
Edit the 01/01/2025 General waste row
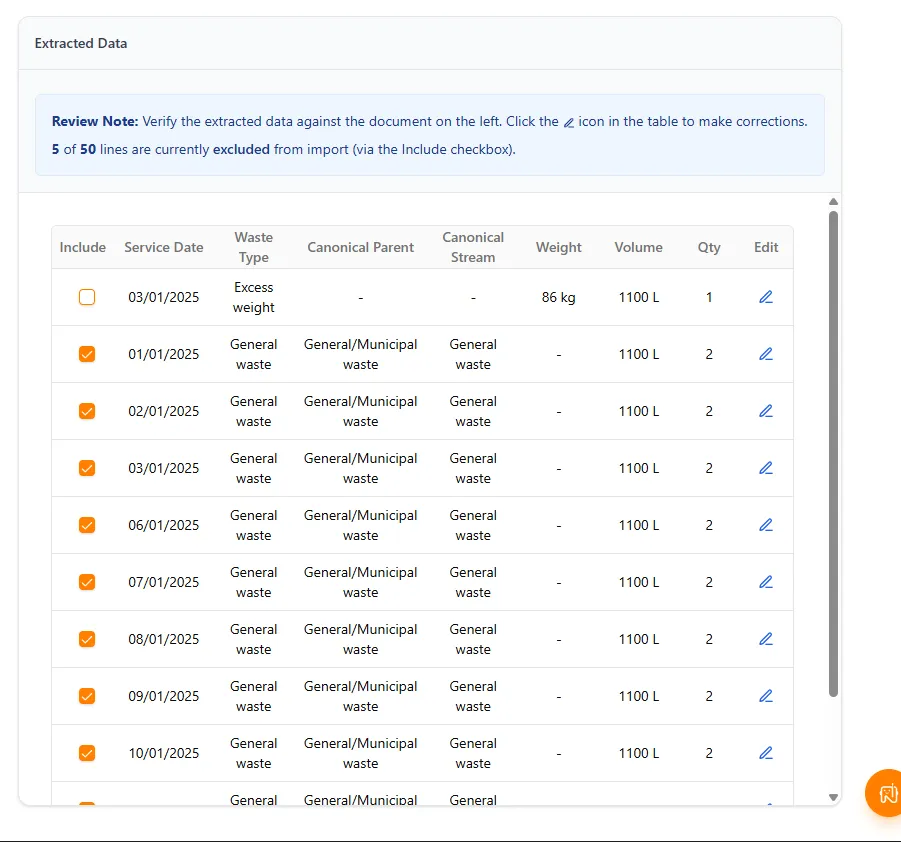765,354
